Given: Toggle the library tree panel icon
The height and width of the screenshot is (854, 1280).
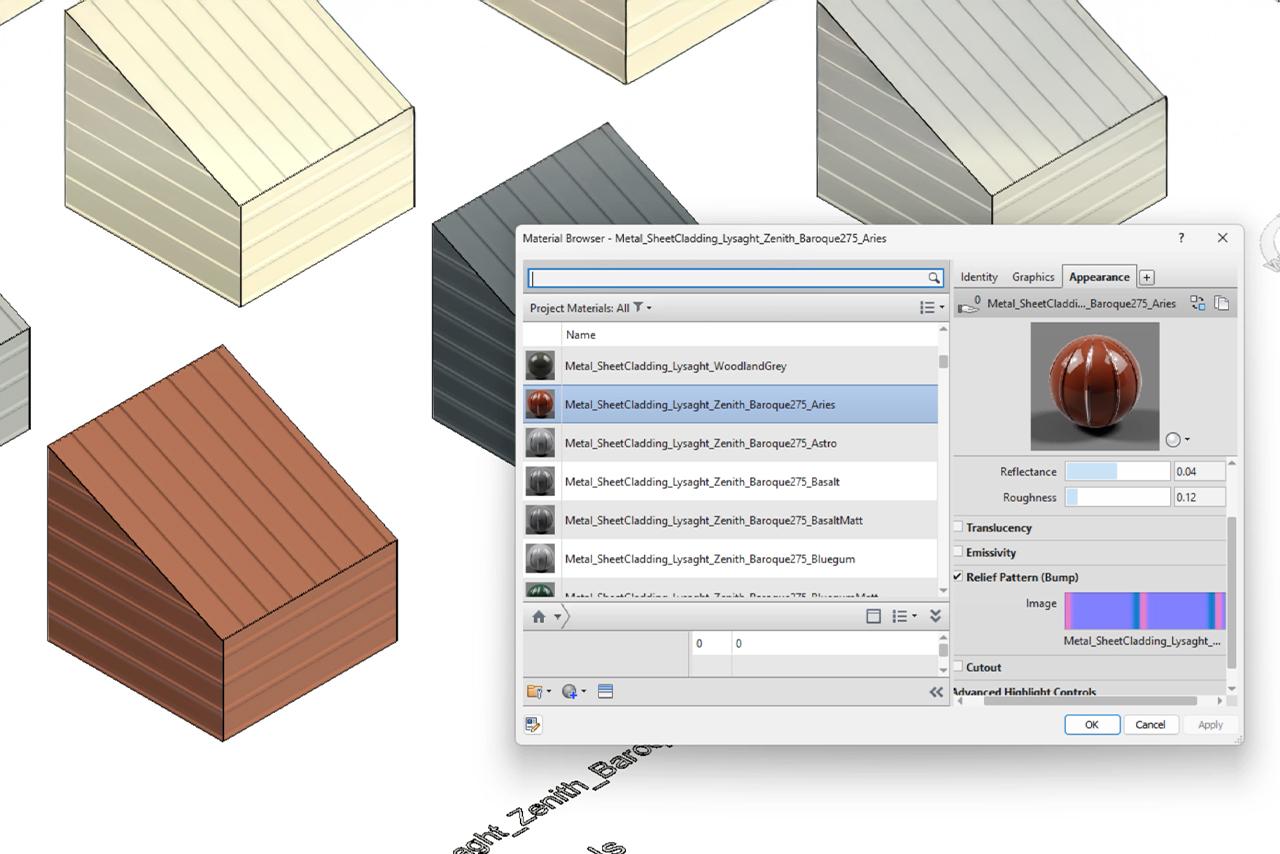Looking at the screenshot, I should click(873, 617).
